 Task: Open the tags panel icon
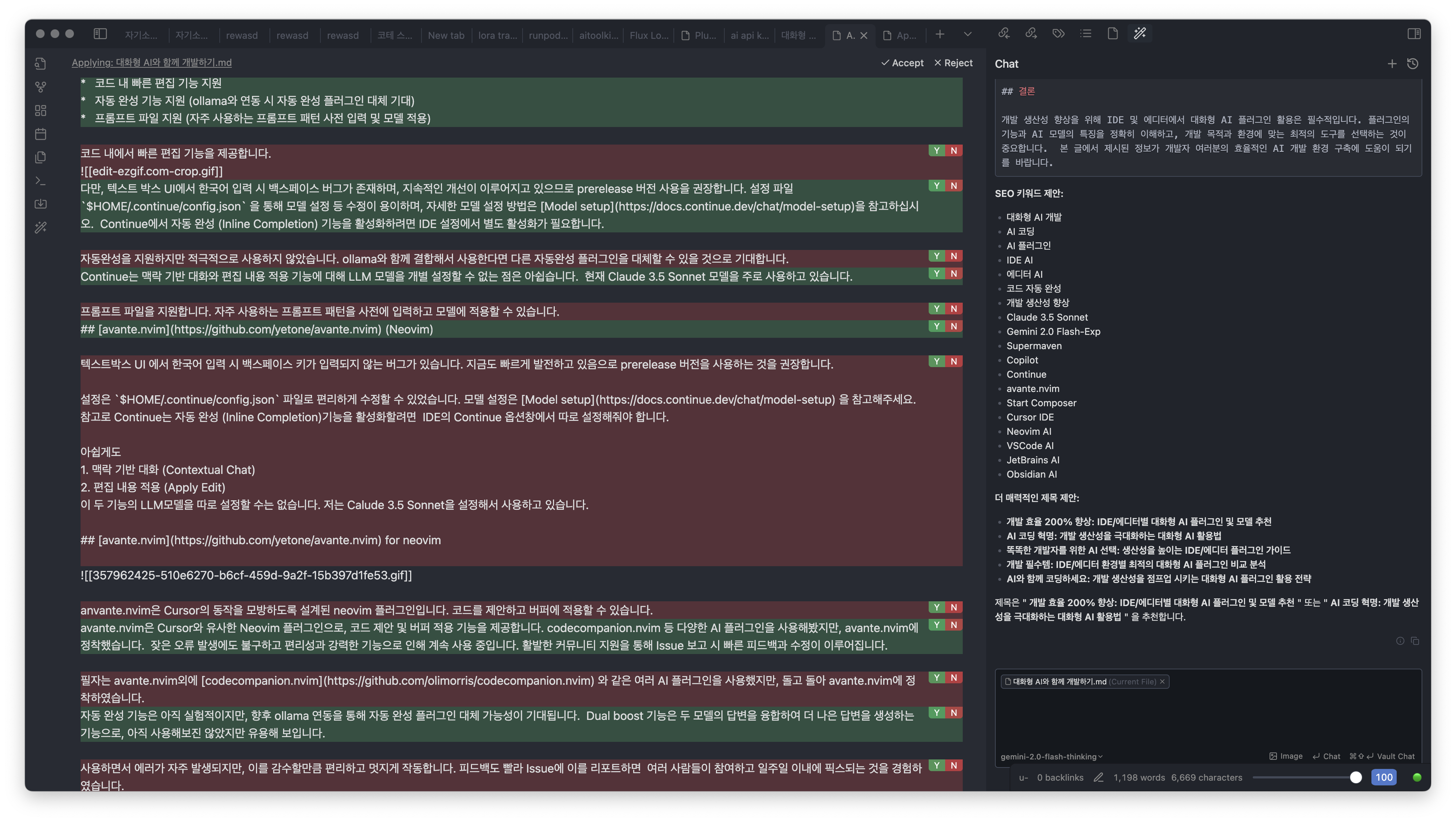coord(1058,34)
